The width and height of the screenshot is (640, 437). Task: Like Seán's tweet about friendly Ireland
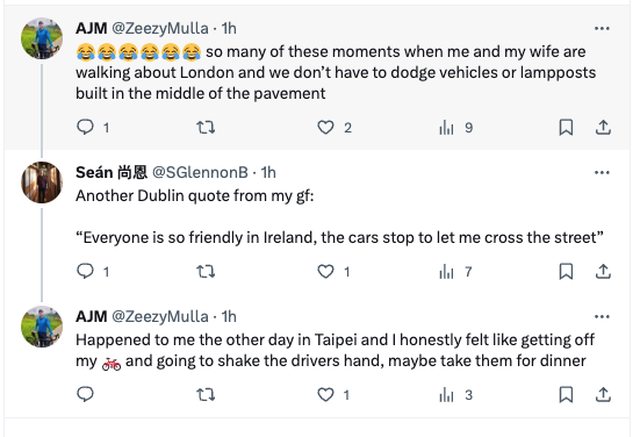pyautogui.click(x=325, y=271)
